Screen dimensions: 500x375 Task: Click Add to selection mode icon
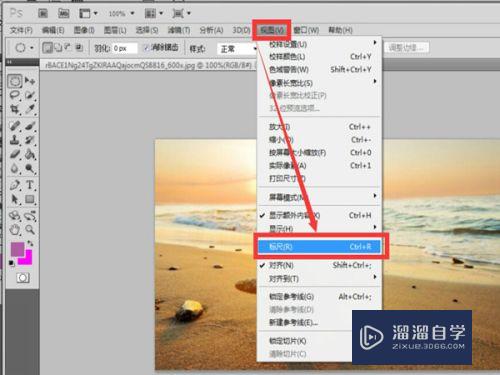pyautogui.click(x=58, y=48)
